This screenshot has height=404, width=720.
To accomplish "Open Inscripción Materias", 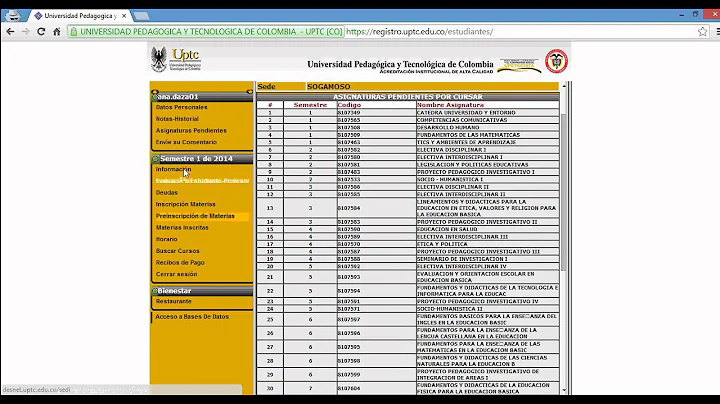I will point(186,204).
